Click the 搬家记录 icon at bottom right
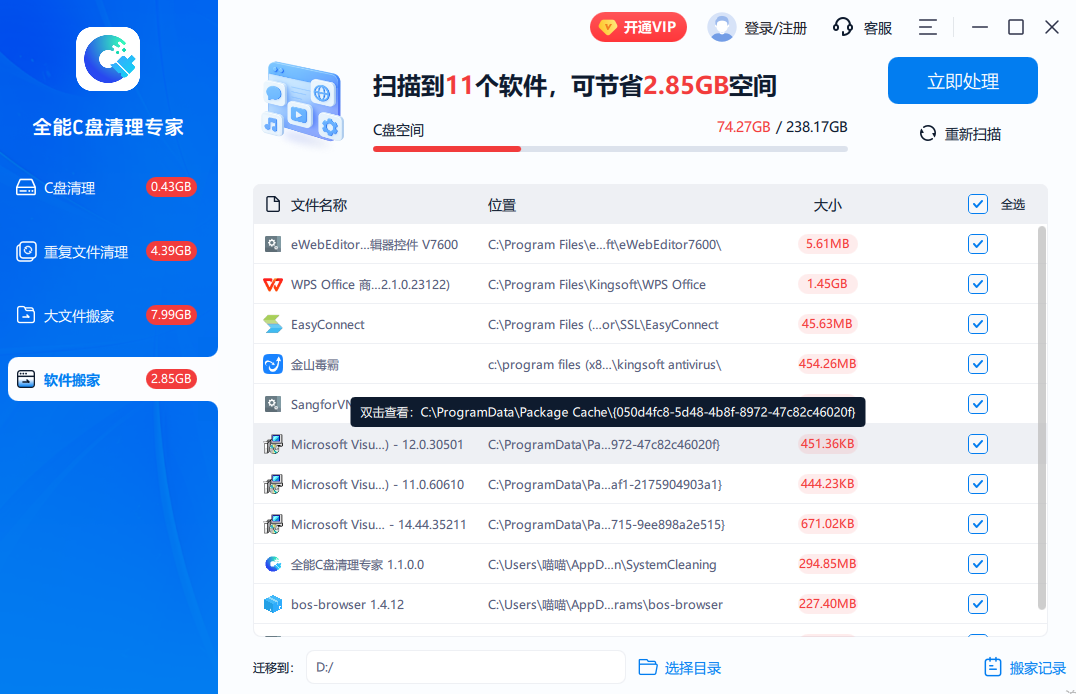1076x694 pixels. 991,666
